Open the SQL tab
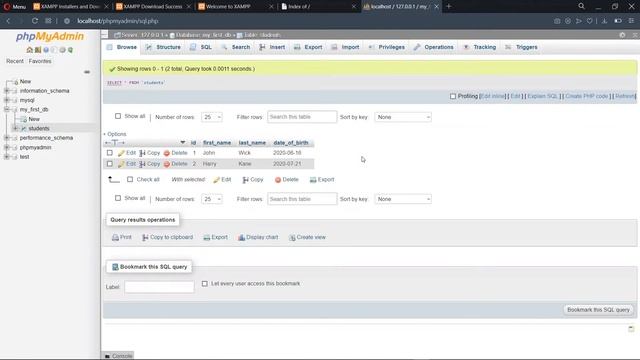The height and width of the screenshot is (360, 640). pyautogui.click(x=201, y=47)
